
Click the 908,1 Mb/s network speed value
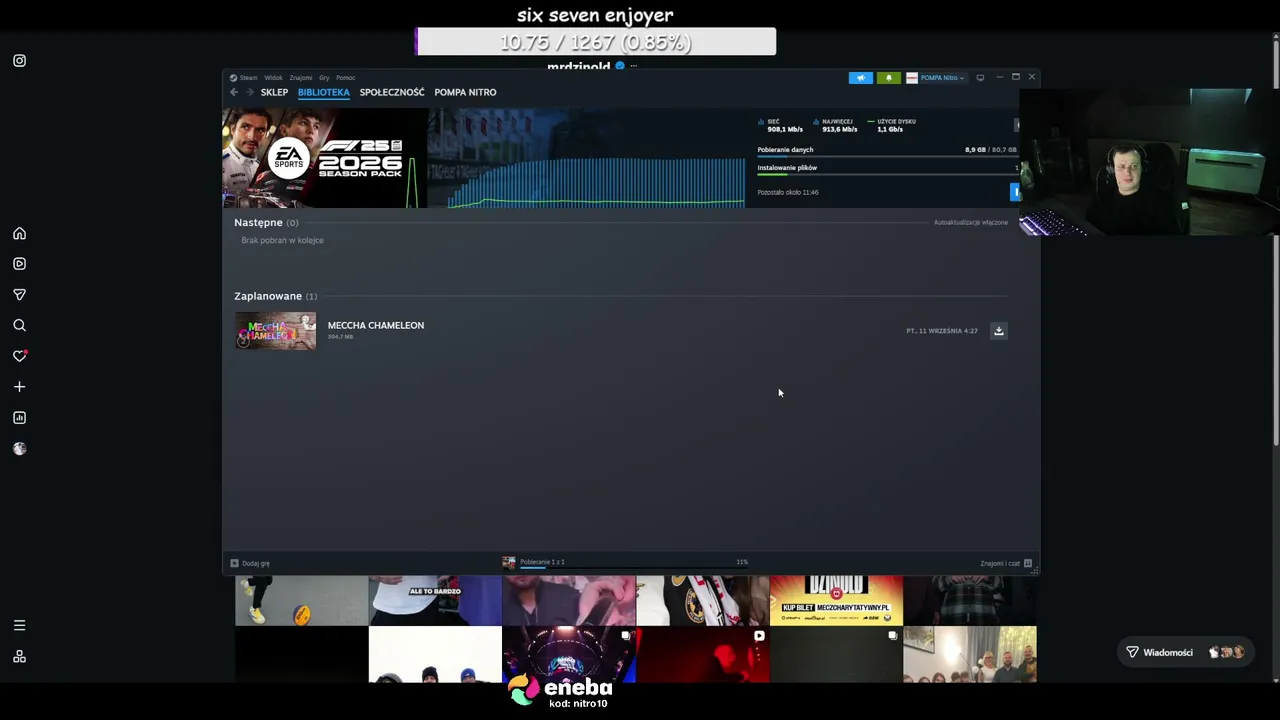pos(785,129)
